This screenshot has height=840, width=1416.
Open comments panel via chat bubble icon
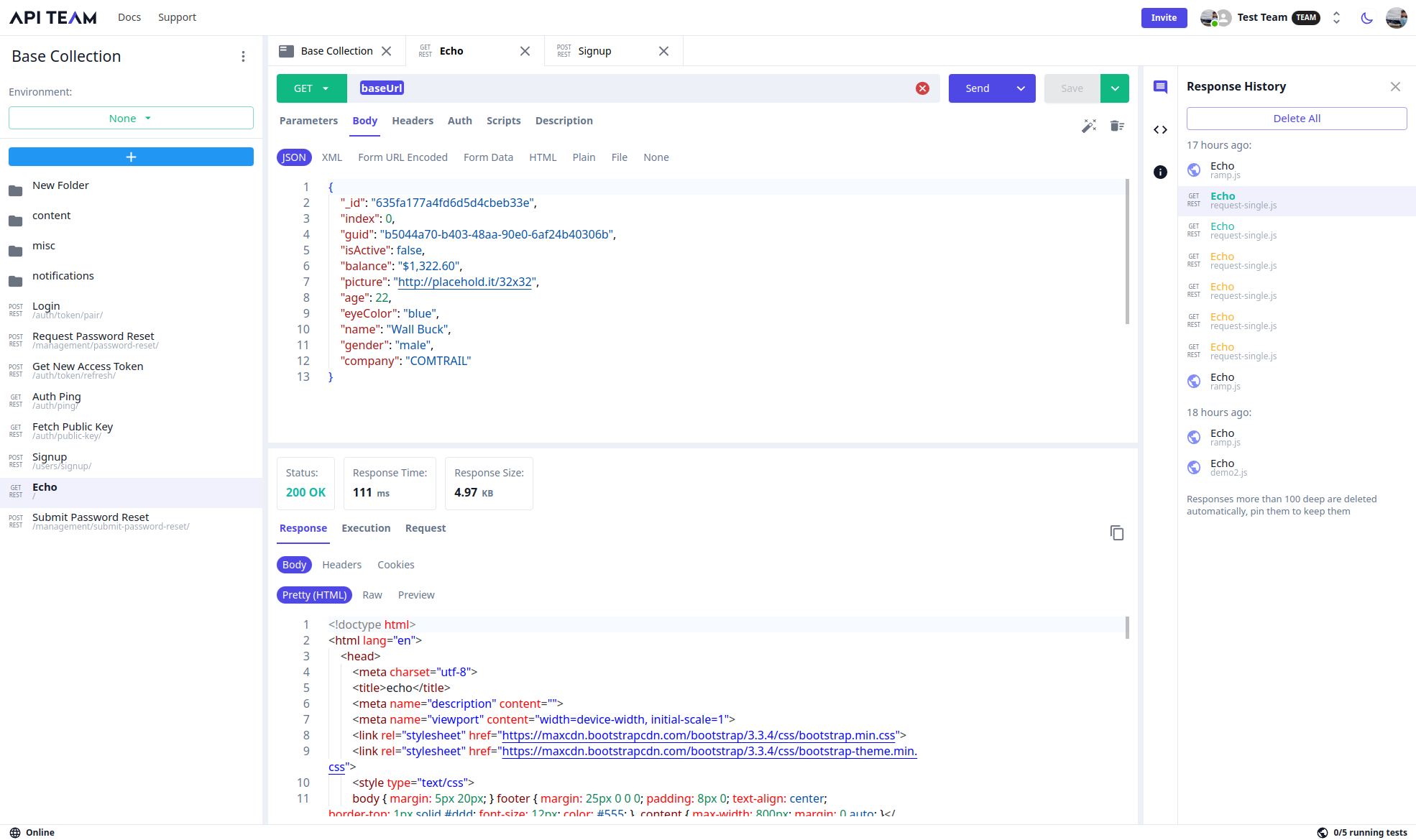click(1160, 87)
